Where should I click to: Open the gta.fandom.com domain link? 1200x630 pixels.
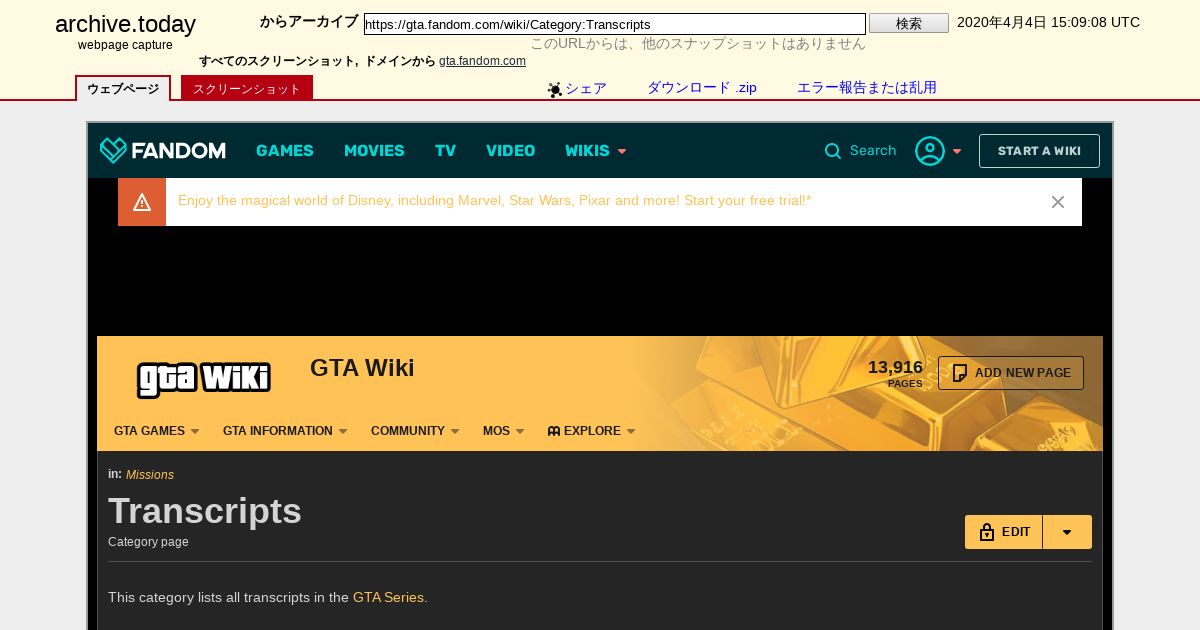[x=482, y=61]
